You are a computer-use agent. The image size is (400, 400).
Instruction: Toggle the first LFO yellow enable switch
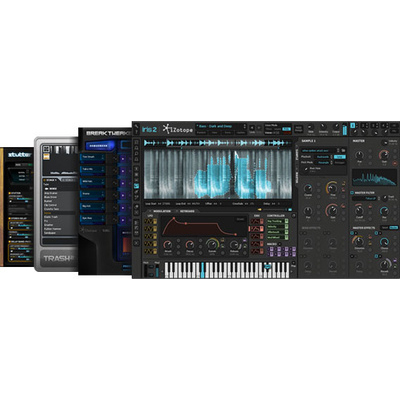155,222
